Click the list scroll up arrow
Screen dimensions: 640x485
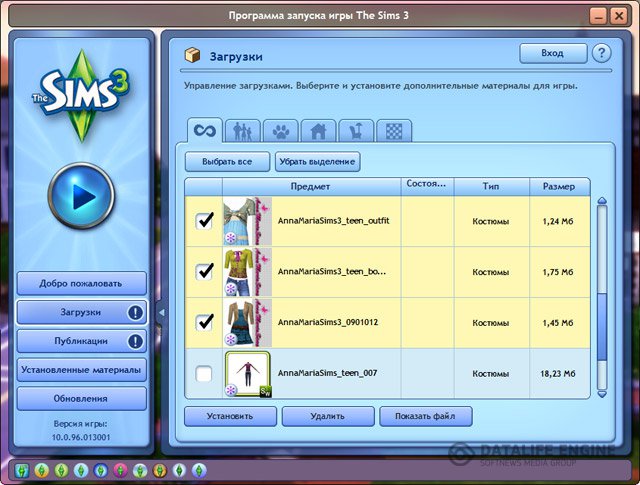coord(602,201)
